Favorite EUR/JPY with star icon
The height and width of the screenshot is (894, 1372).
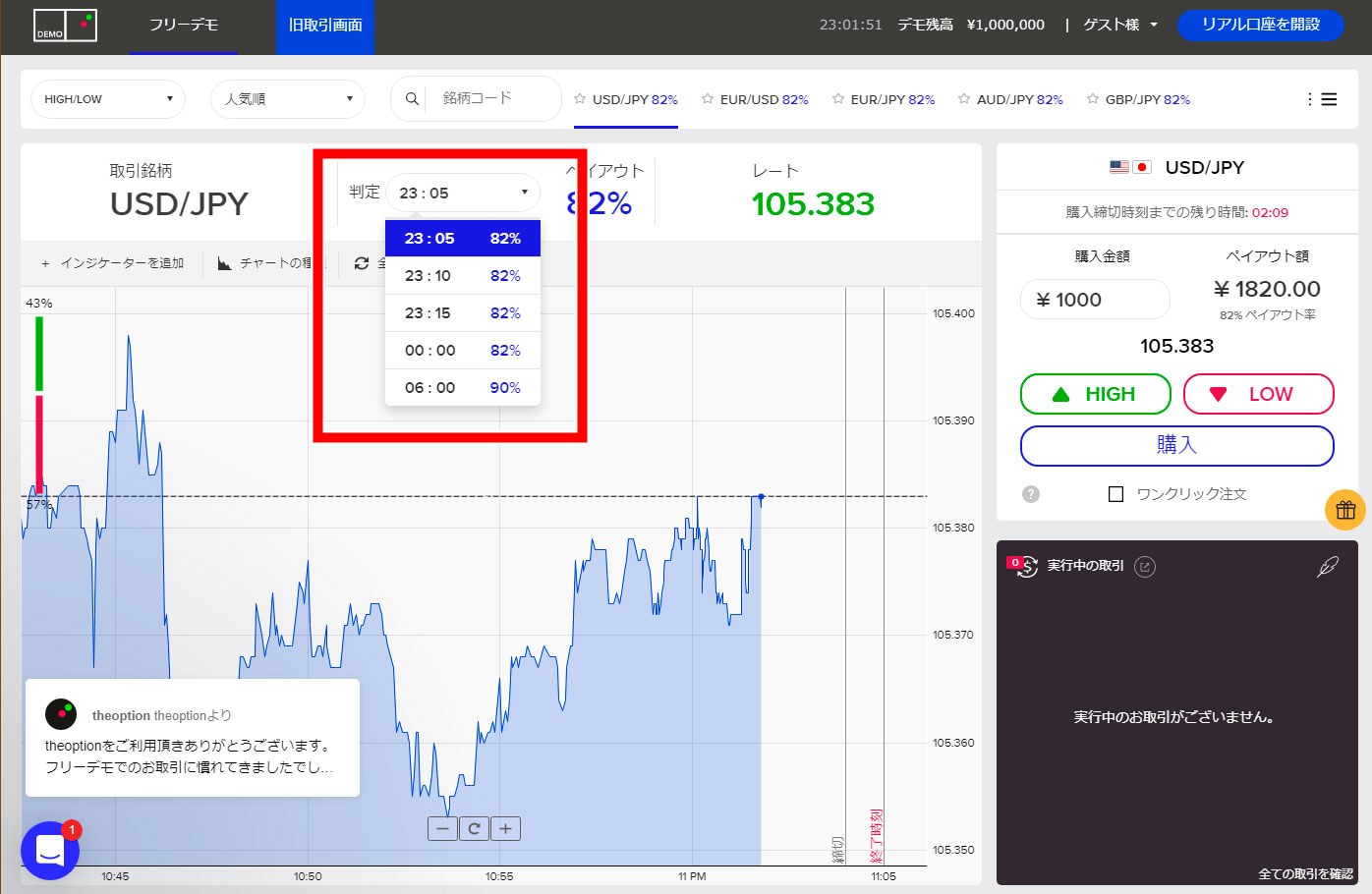[x=838, y=98]
